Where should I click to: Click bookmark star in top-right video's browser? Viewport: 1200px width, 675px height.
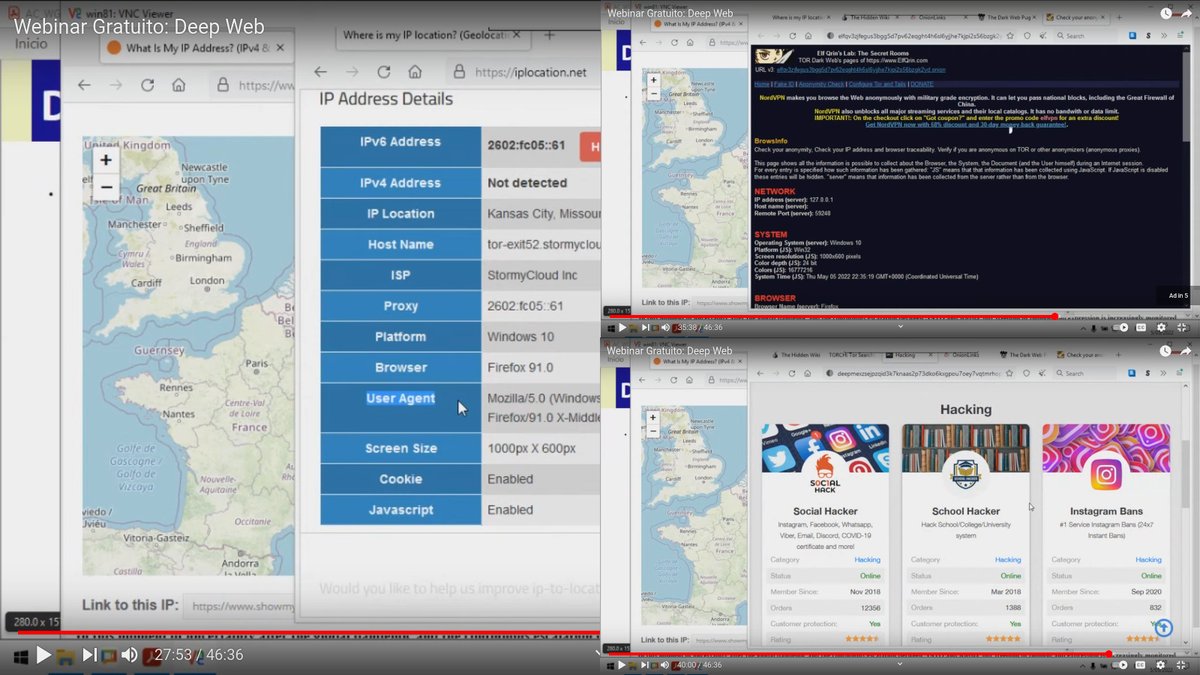click(x=1010, y=36)
